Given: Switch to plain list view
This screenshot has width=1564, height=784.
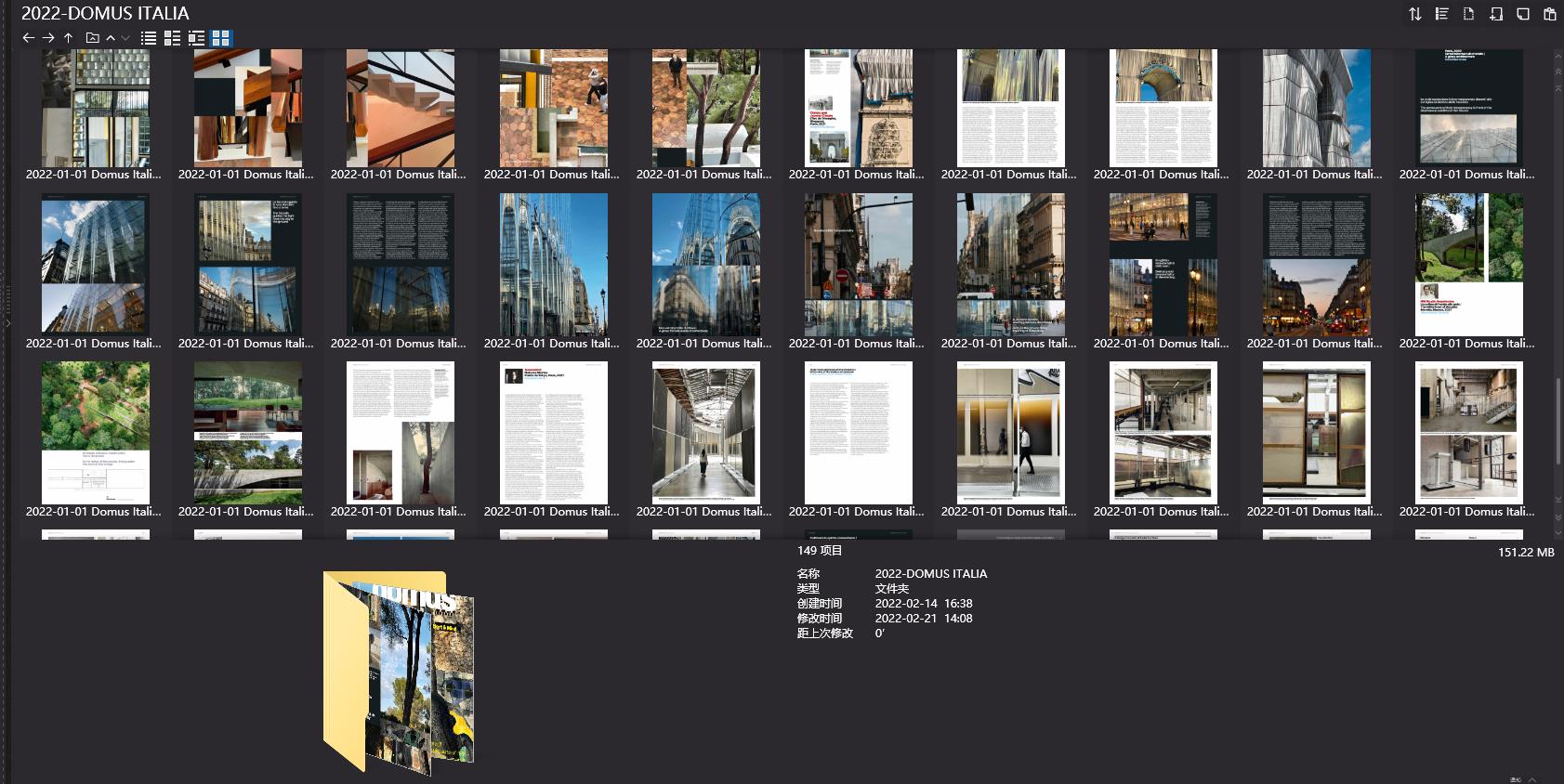Looking at the screenshot, I should (149, 38).
